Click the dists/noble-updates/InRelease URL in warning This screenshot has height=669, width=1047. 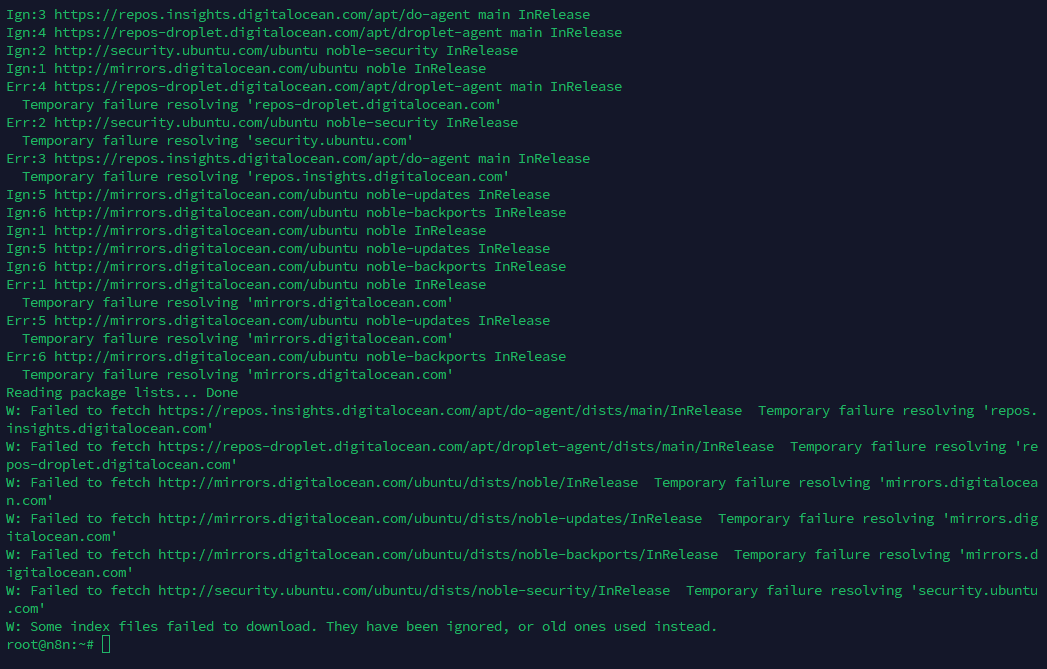pos(430,519)
